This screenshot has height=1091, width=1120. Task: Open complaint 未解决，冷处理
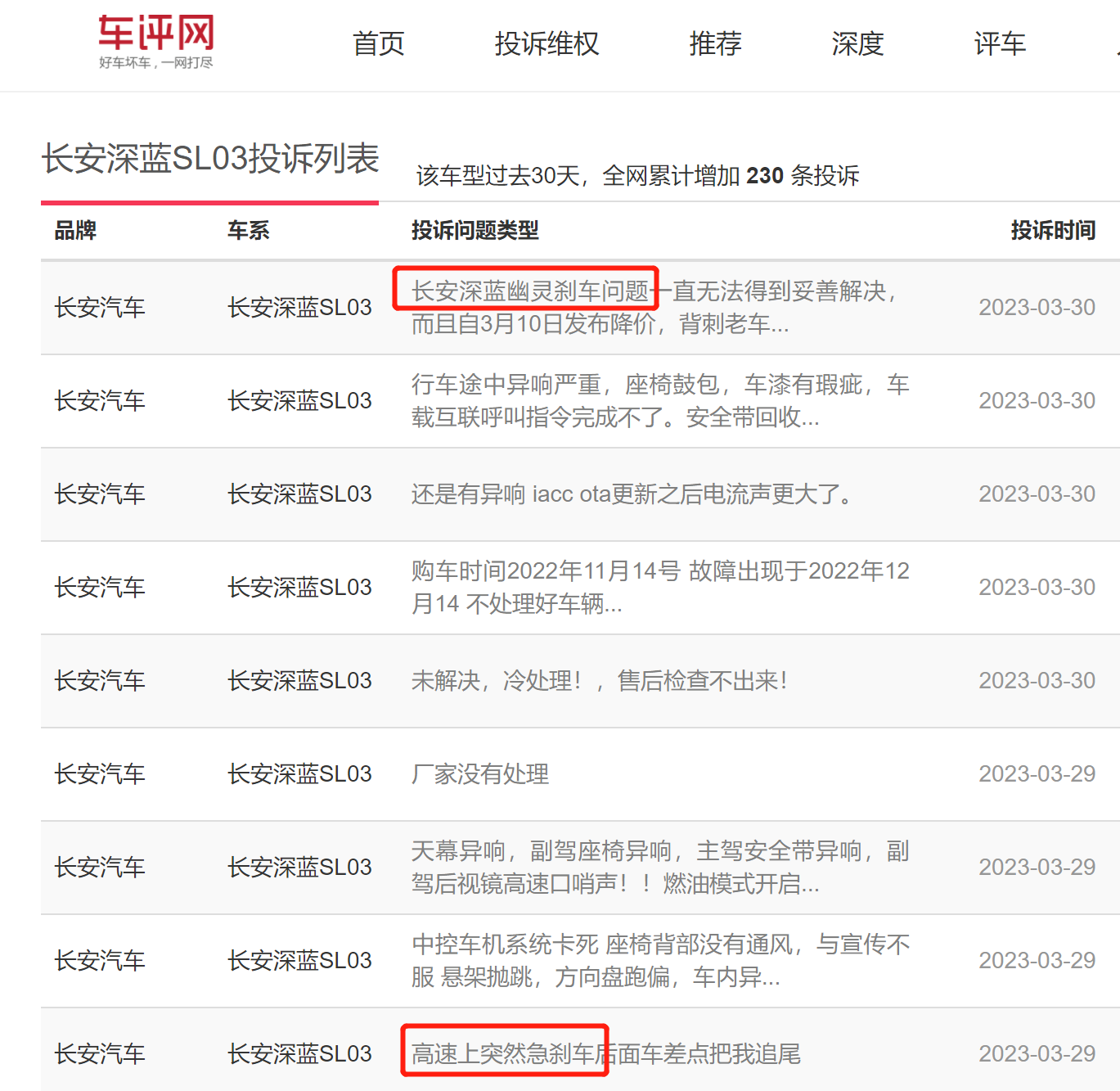[600, 681]
